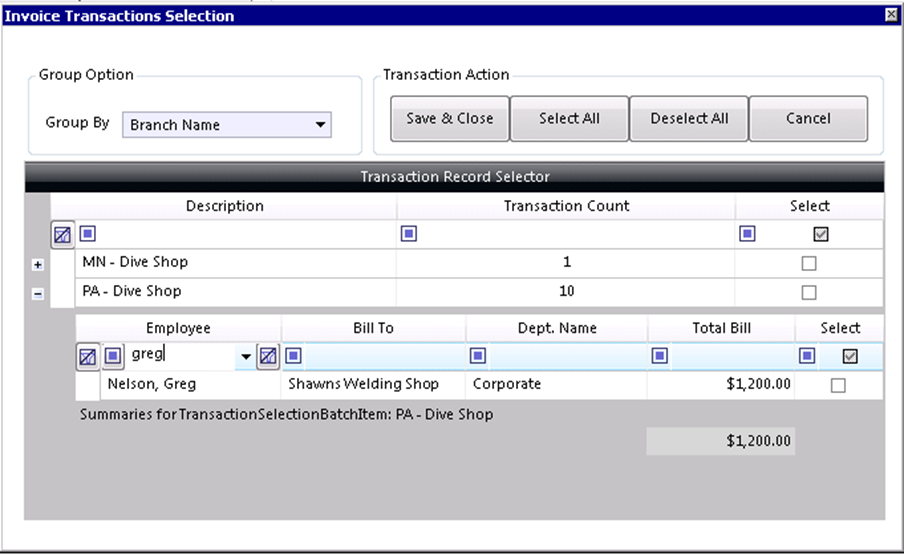904x560 pixels.
Task: Collapse the PA - Dive Shop row
Action: 37,294
